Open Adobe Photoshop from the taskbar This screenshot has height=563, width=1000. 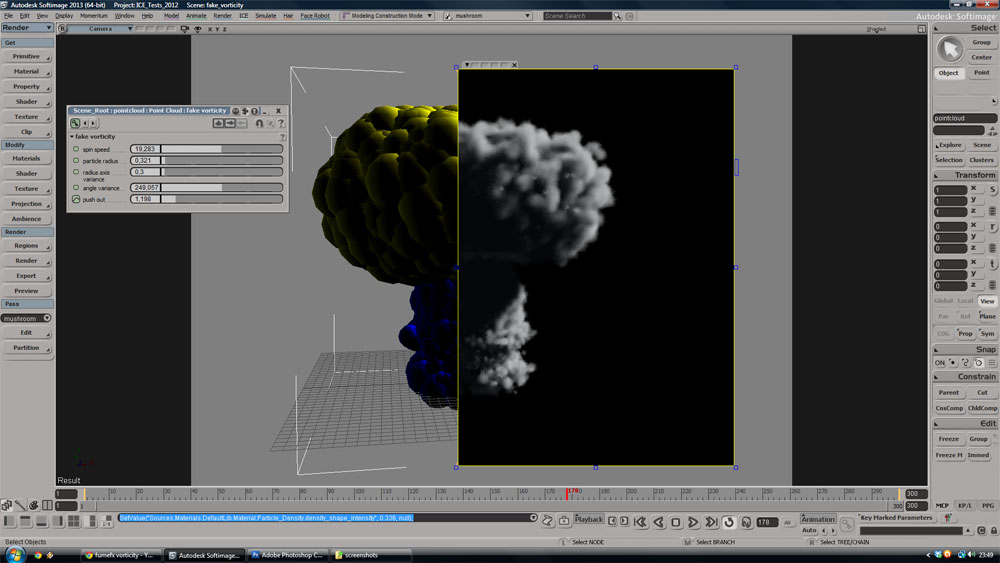click(x=287, y=554)
